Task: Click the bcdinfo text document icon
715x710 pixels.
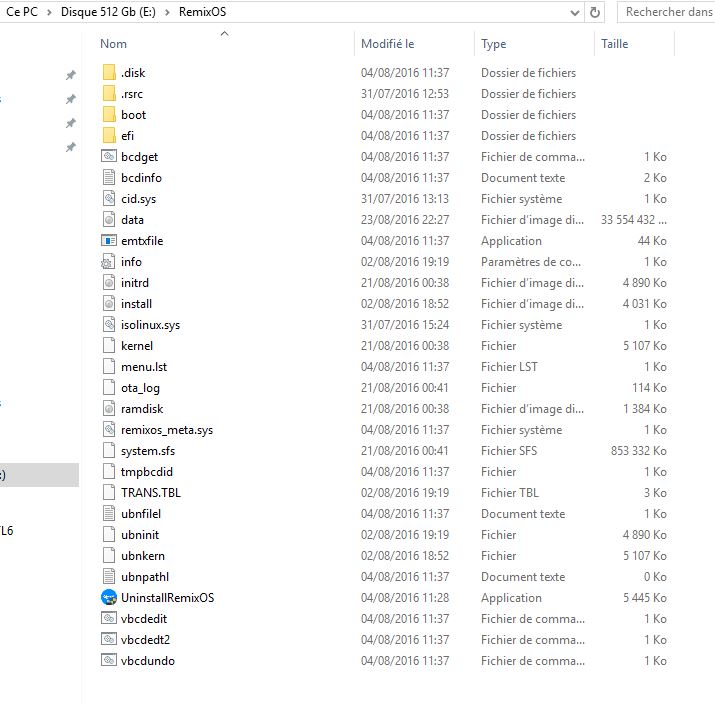Action: (109, 177)
